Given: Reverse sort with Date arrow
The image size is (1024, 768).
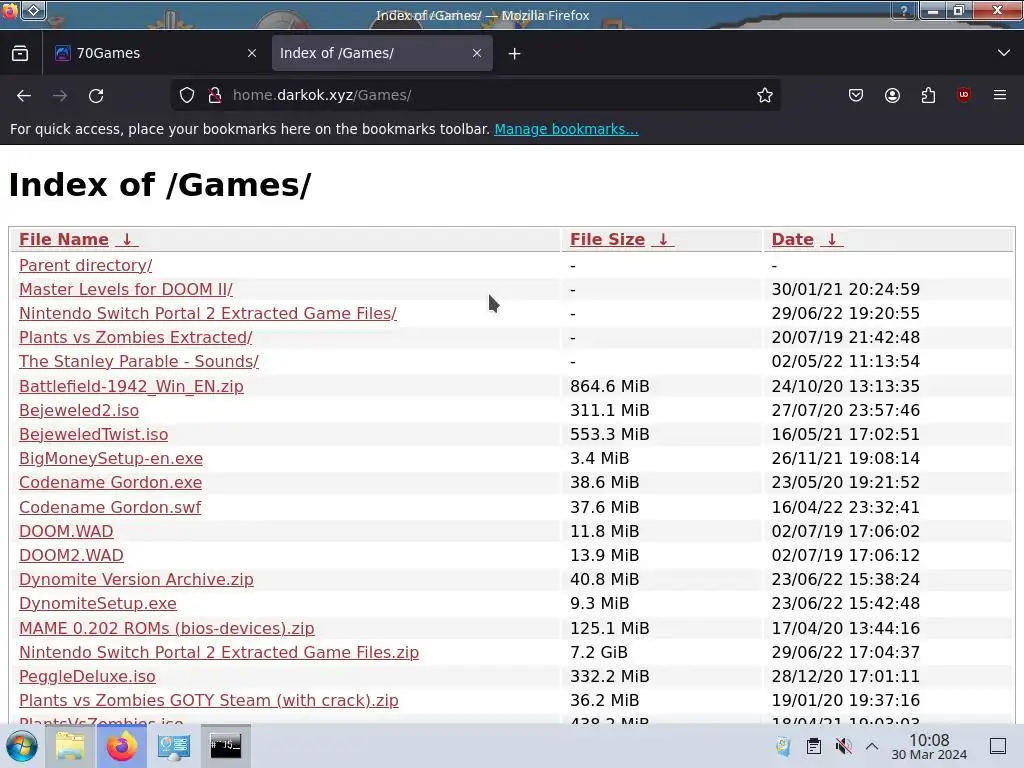Looking at the screenshot, I should click(832, 240).
